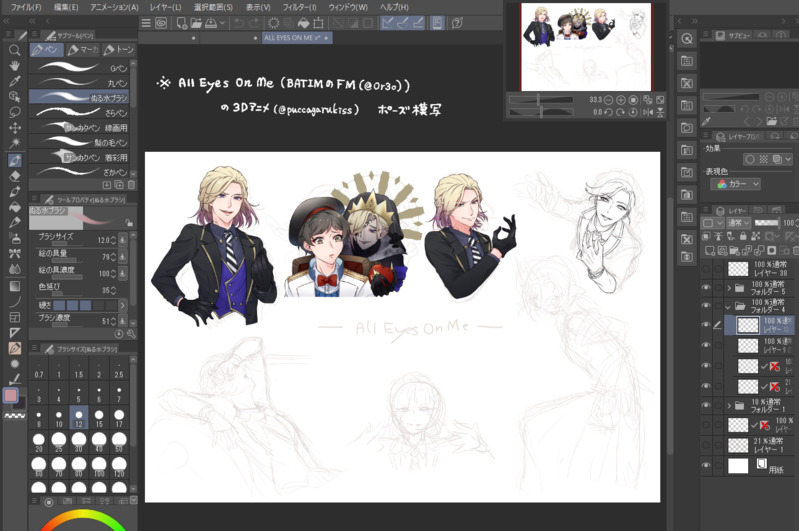
Task: Click the navigator flip horizontal icon
Action: (x=648, y=112)
